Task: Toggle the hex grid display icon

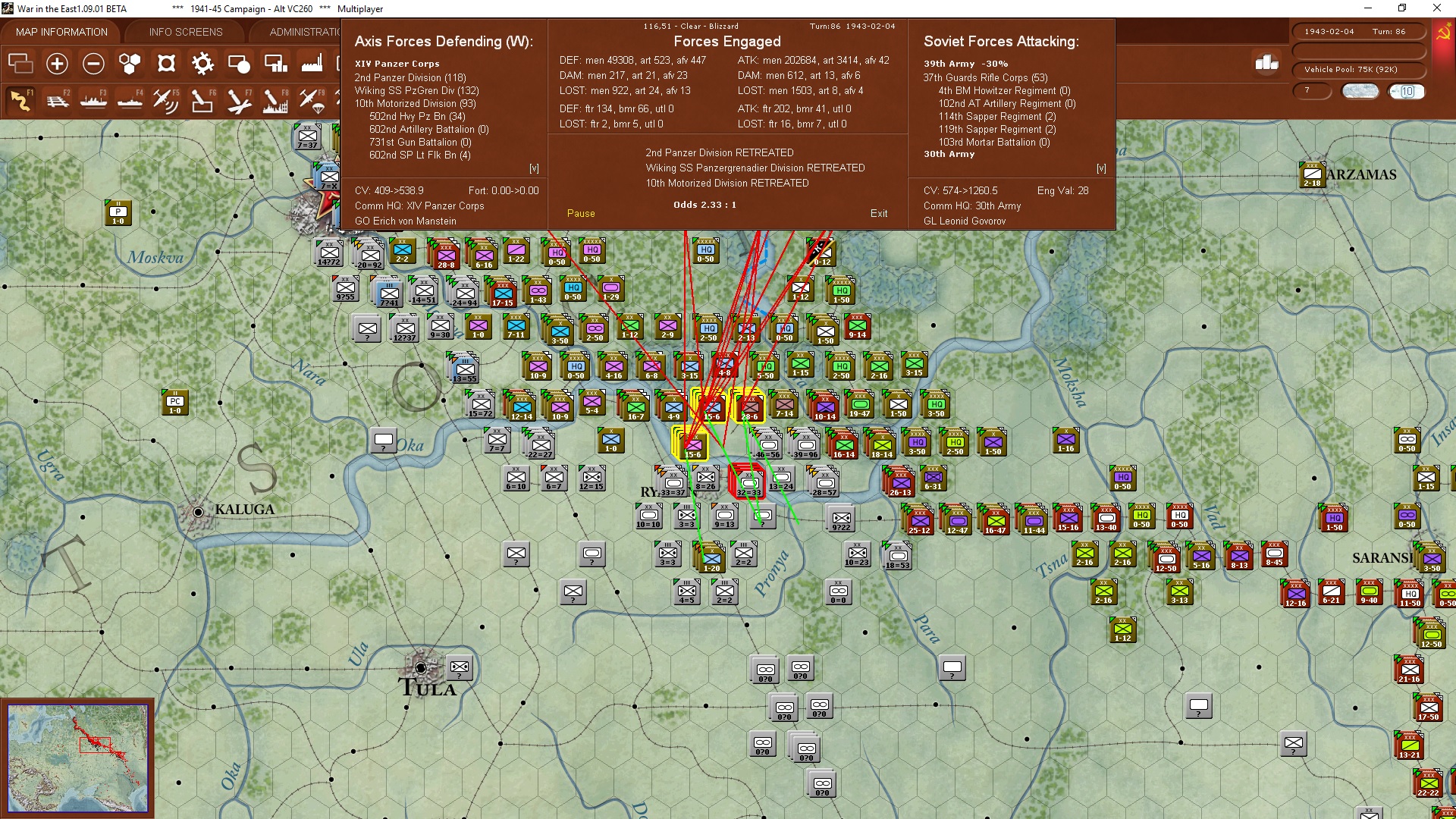Action: tap(130, 64)
